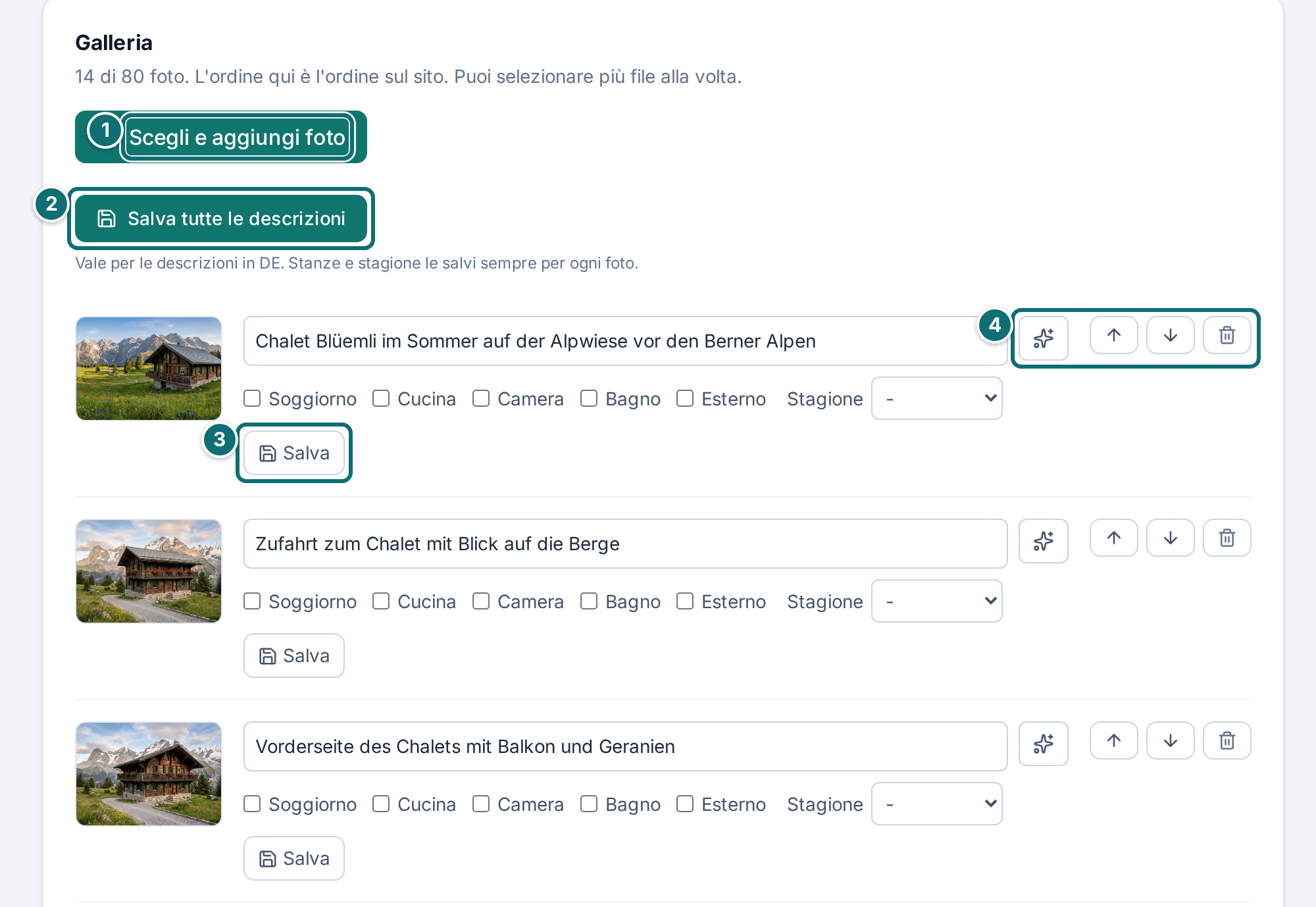Tick Bagno for the Chalet Blüemli photo
The width and height of the screenshot is (1316, 907).
click(x=589, y=398)
